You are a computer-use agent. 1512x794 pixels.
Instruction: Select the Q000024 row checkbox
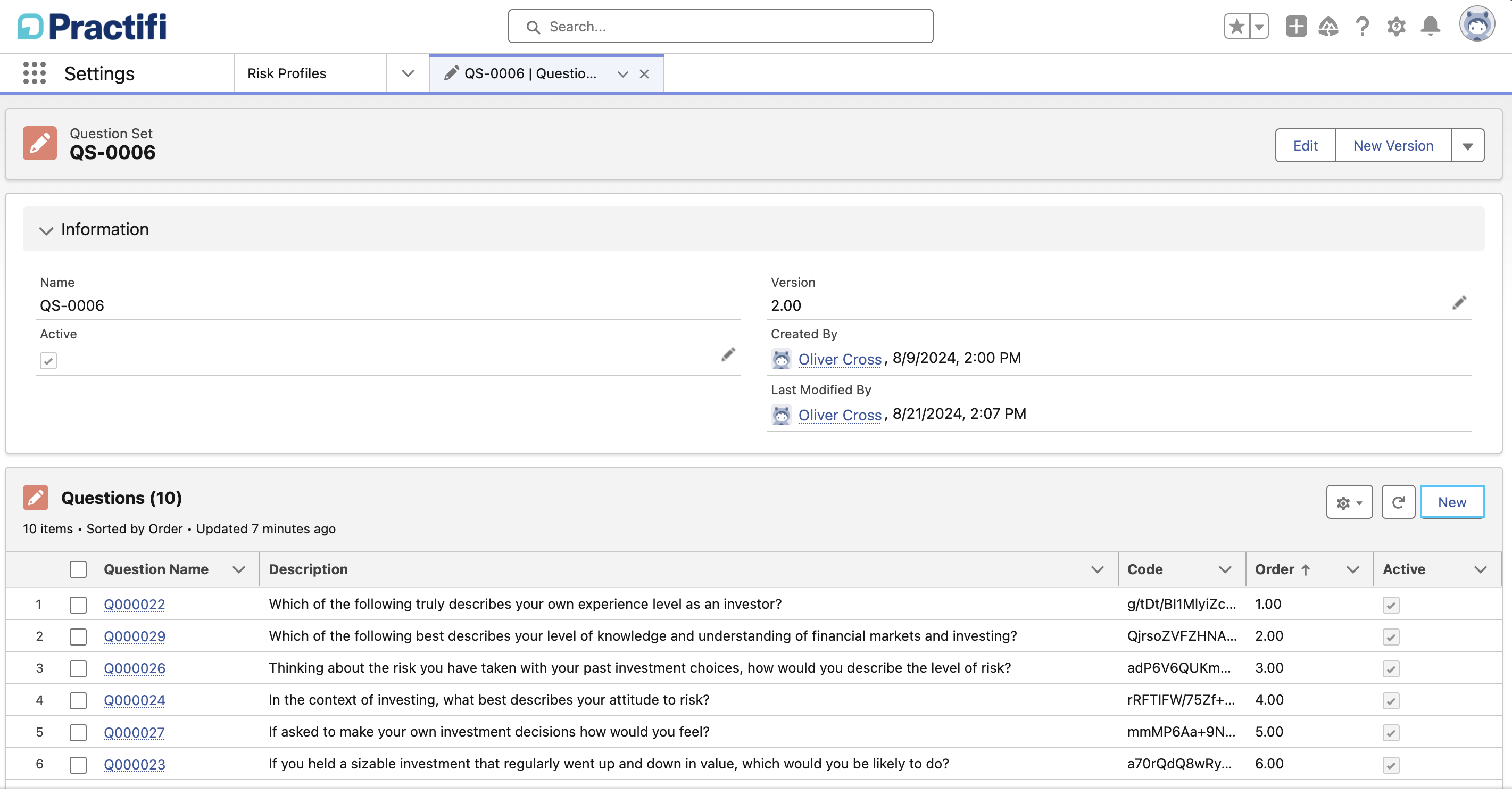point(78,701)
